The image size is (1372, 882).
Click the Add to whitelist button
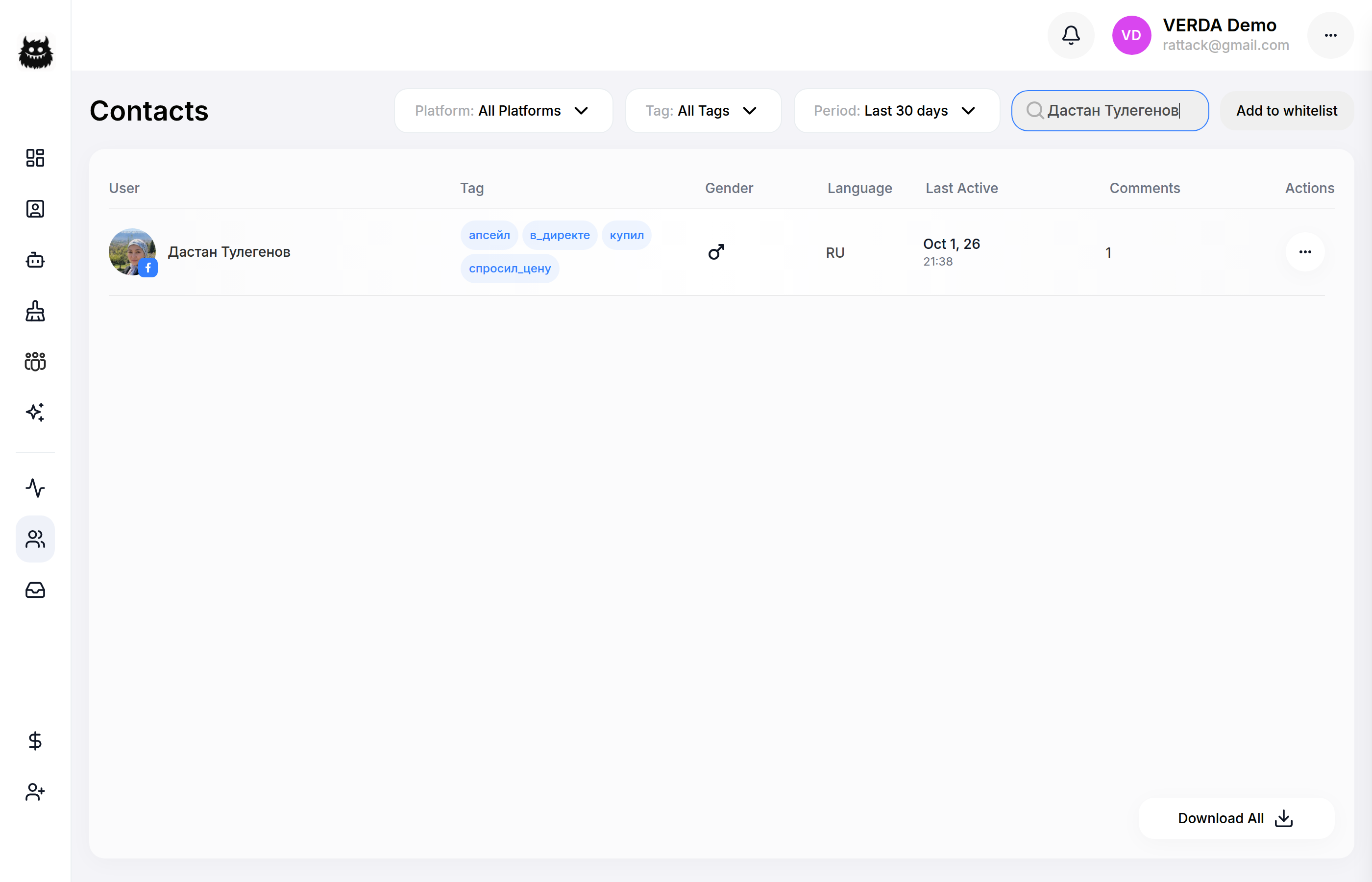(x=1287, y=111)
